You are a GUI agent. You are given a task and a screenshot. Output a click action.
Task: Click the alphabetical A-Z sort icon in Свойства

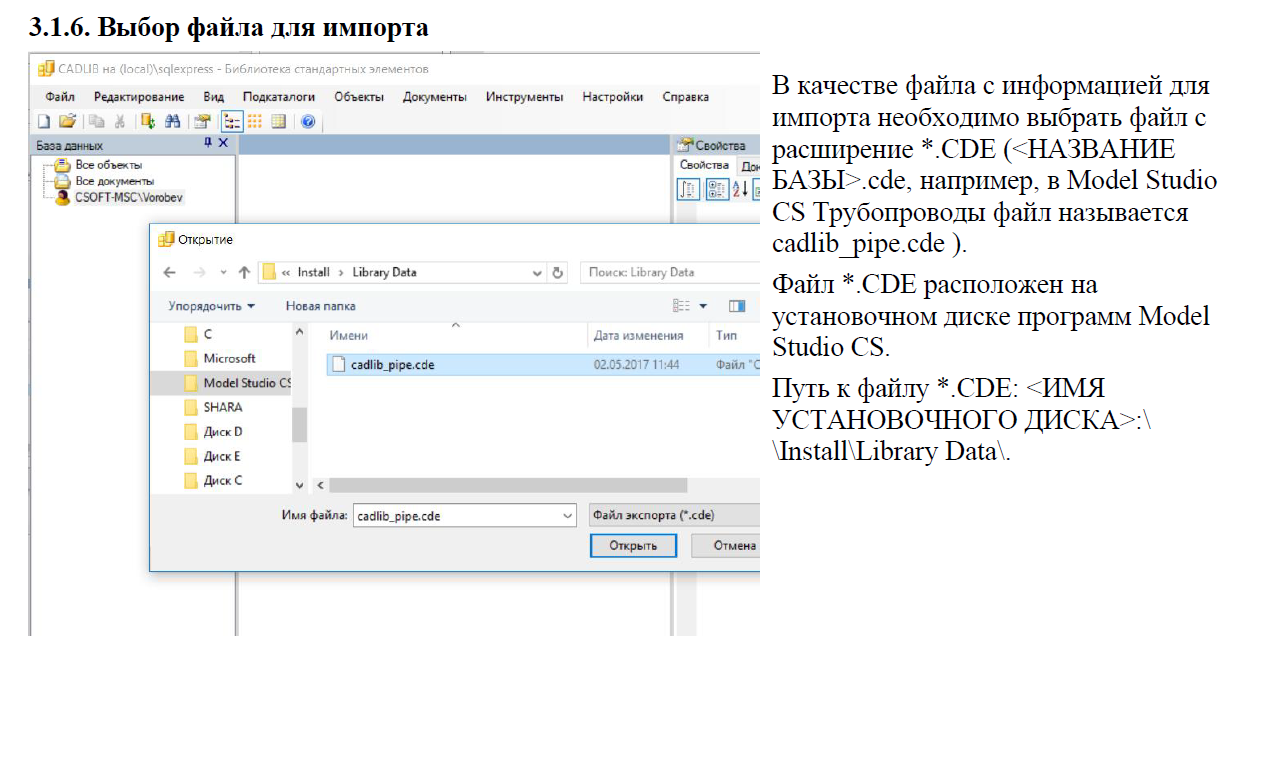click(741, 189)
